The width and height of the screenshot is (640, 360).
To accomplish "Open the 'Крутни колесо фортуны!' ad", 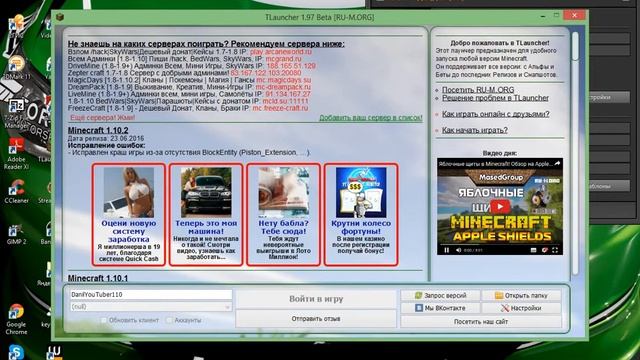I will [361, 215].
